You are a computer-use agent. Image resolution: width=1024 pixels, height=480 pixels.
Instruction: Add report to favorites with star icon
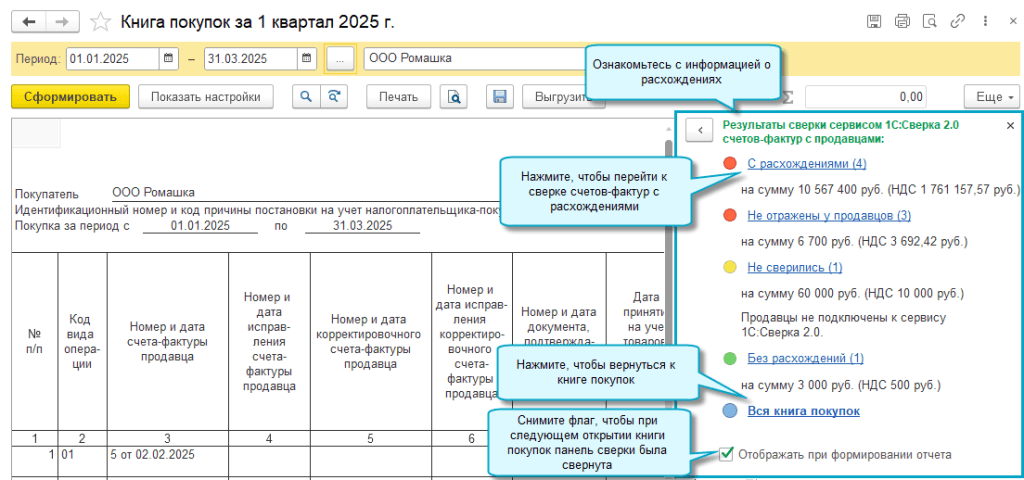pos(100,21)
